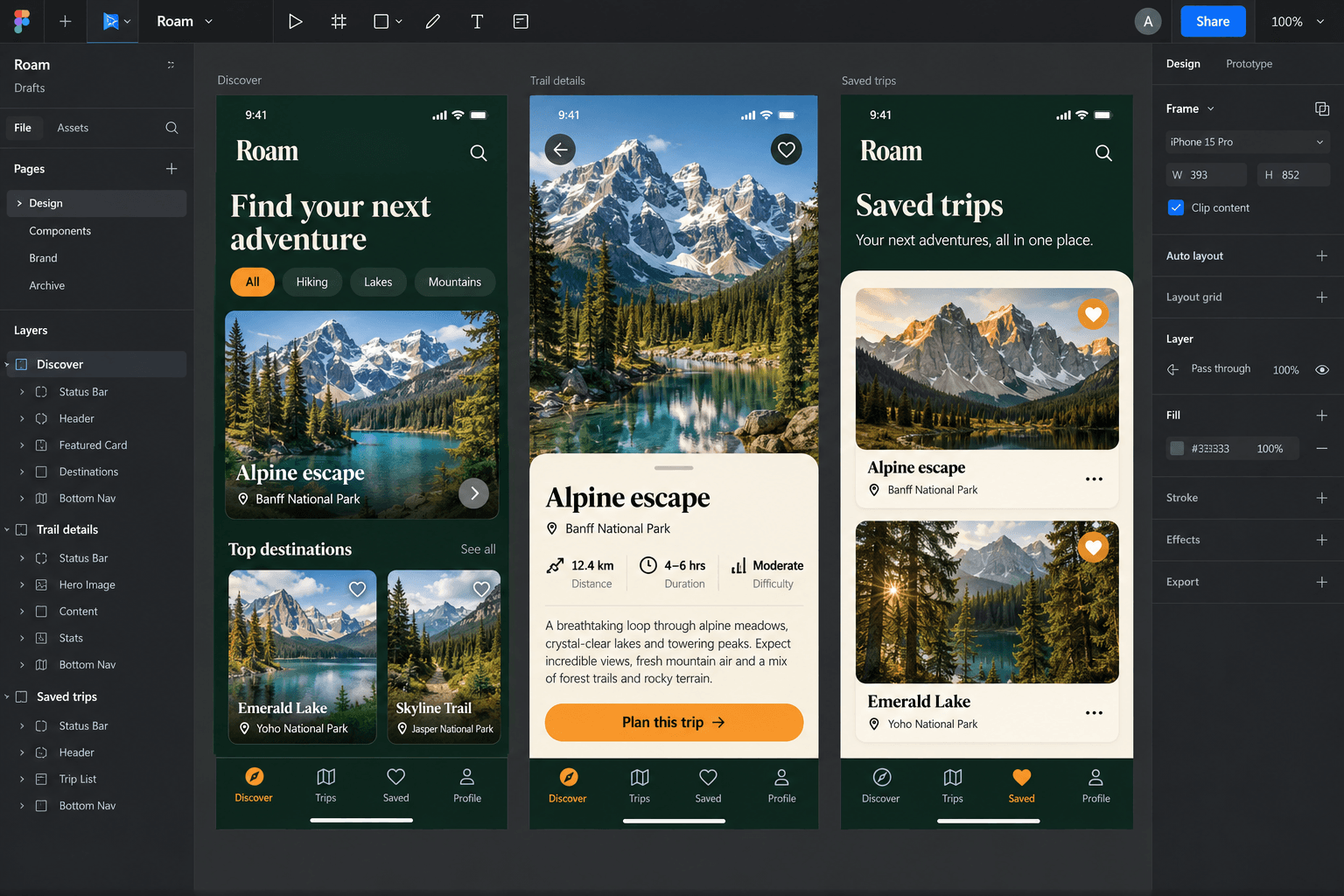
Task: Select the Frame tool
Action: pos(339,21)
